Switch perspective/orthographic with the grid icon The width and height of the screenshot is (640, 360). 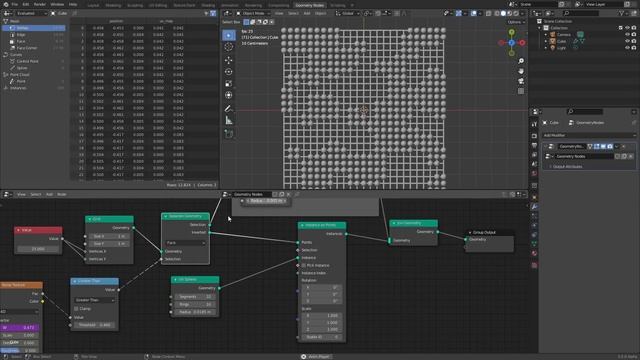click(x=521, y=91)
